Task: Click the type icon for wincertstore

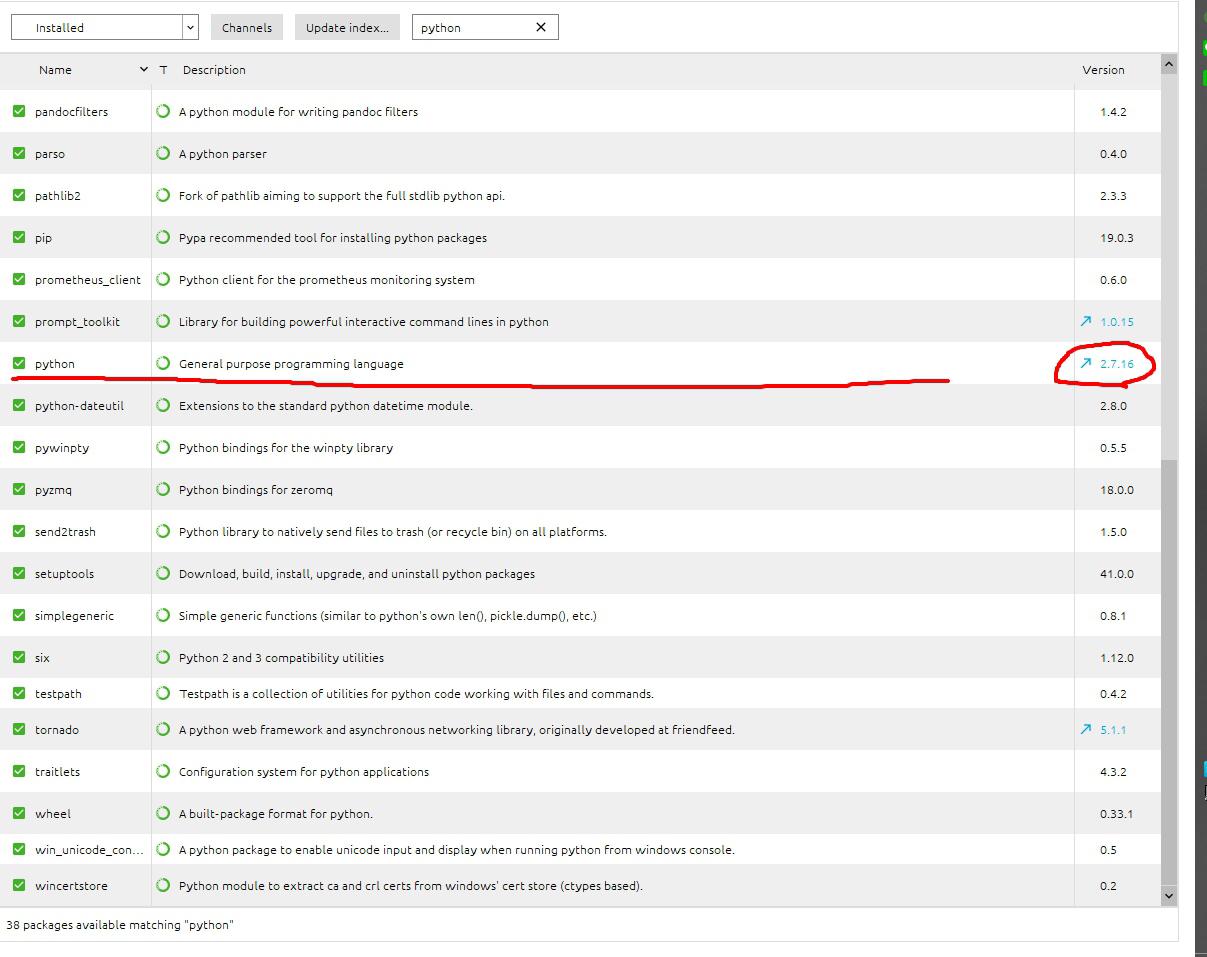Action: click(x=163, y=885)
